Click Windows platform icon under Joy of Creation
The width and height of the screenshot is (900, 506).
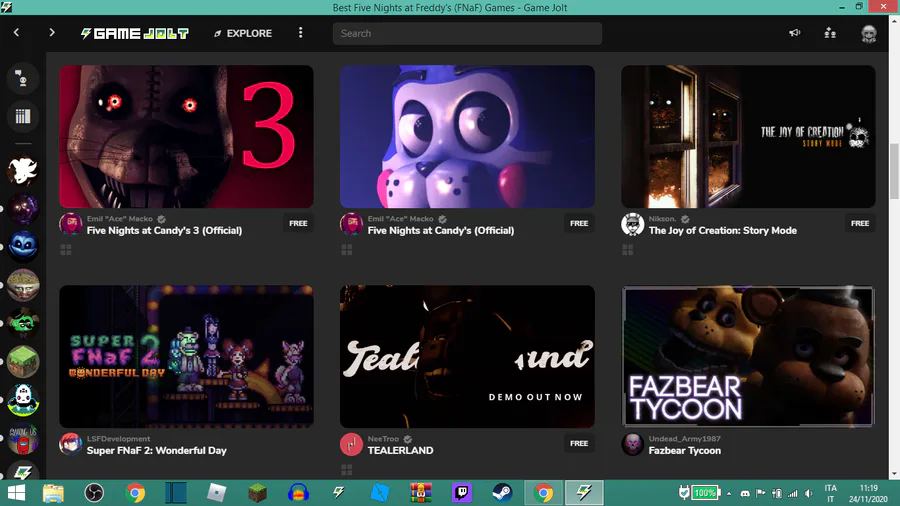tap(628, 250)
